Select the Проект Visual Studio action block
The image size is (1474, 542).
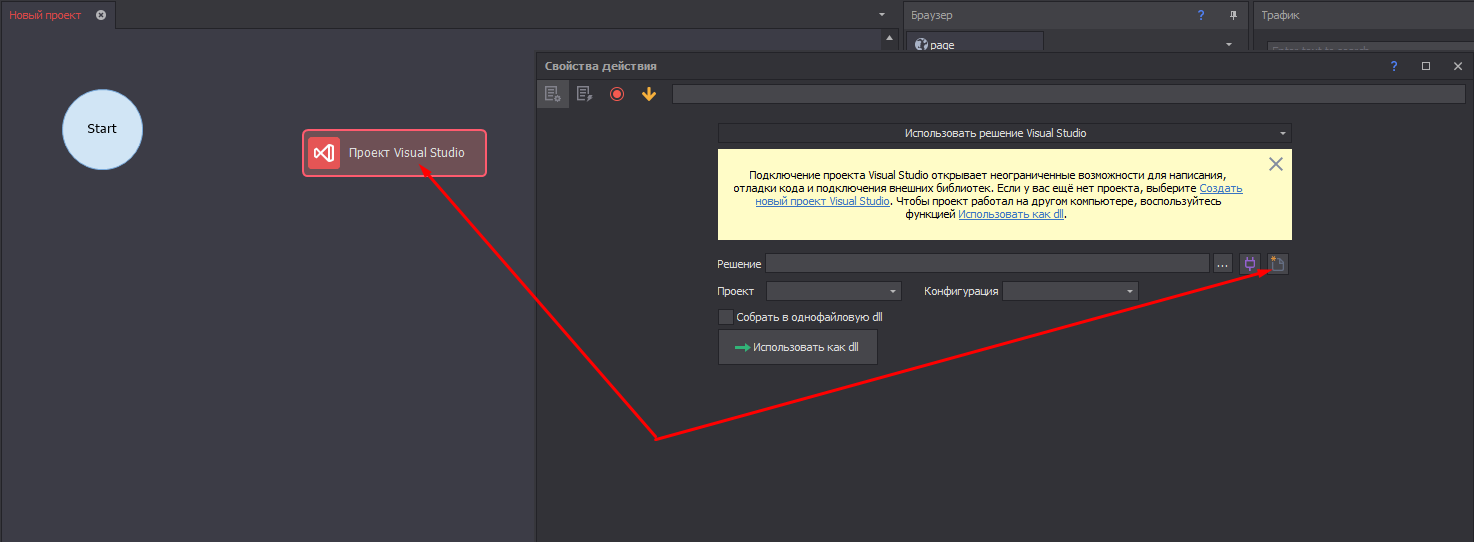coord(394,153)
